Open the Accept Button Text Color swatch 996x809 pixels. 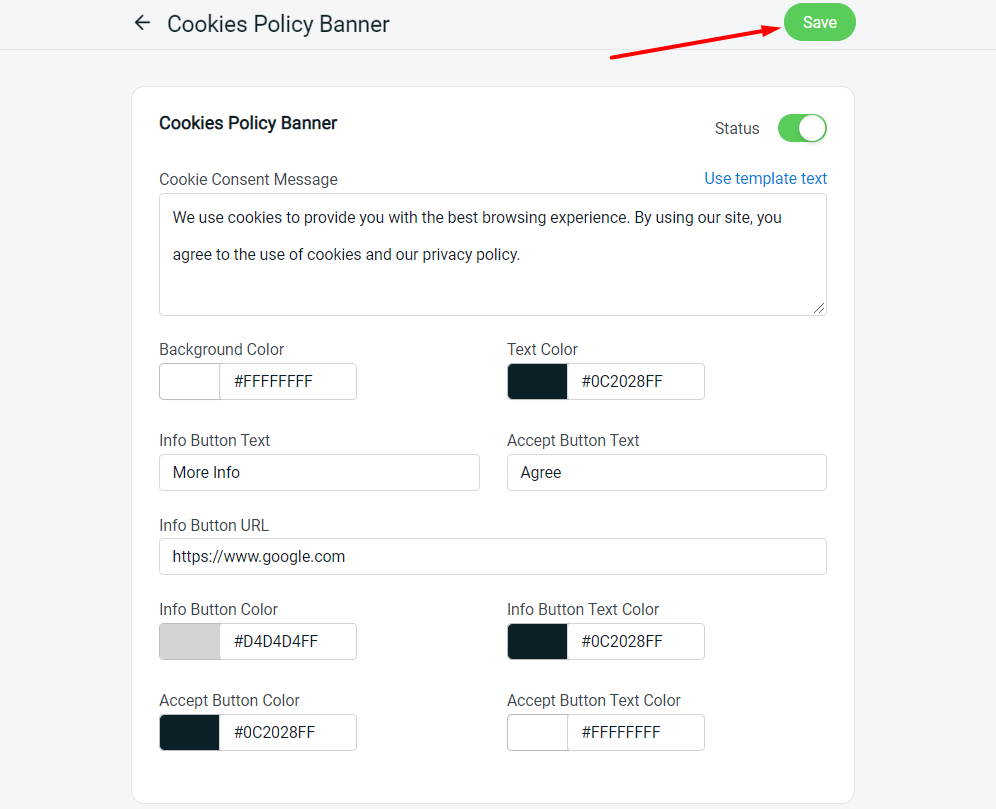coord(538,733)
